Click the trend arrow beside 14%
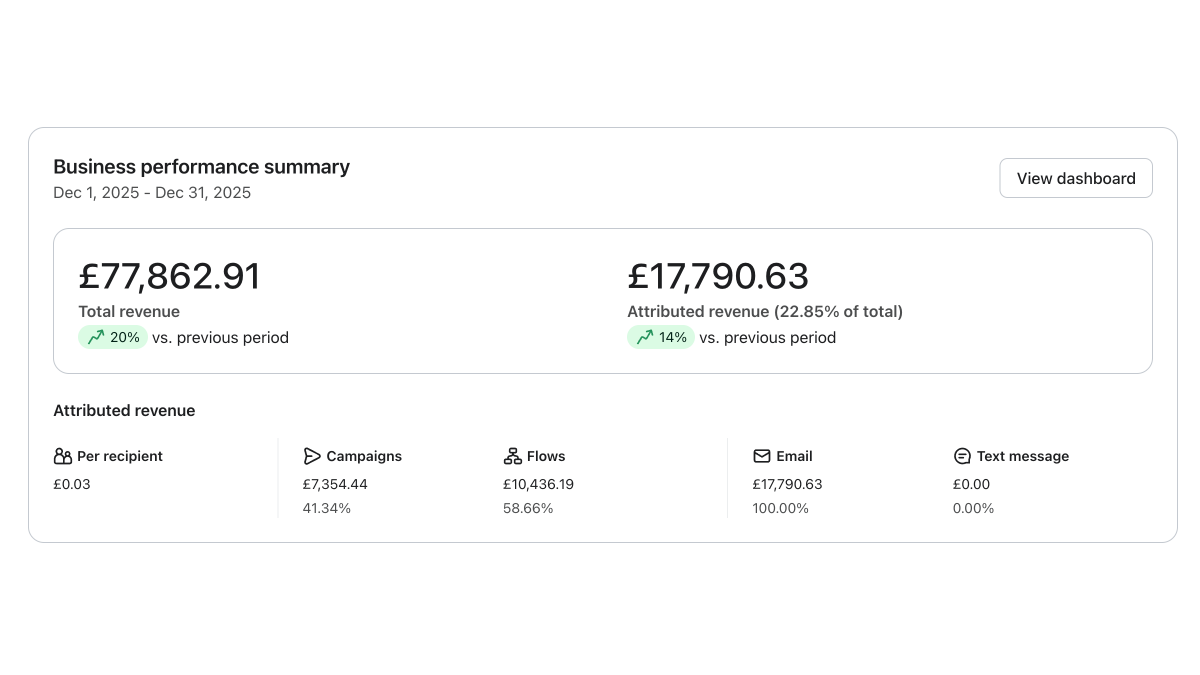The width and height of the screenshot is (1200, 675). [645, 338]
